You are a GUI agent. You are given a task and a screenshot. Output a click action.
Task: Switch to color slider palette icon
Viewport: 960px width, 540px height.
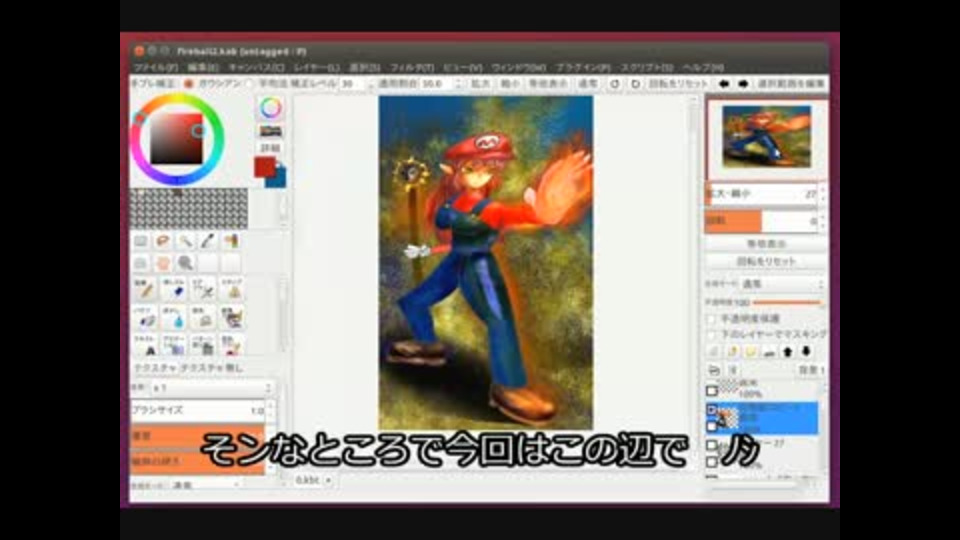[x=271, y=131]
